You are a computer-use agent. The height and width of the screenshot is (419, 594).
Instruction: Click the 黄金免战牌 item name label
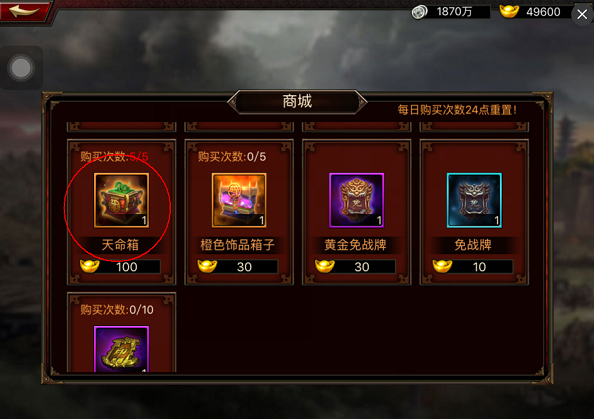[x=355, y=245]
